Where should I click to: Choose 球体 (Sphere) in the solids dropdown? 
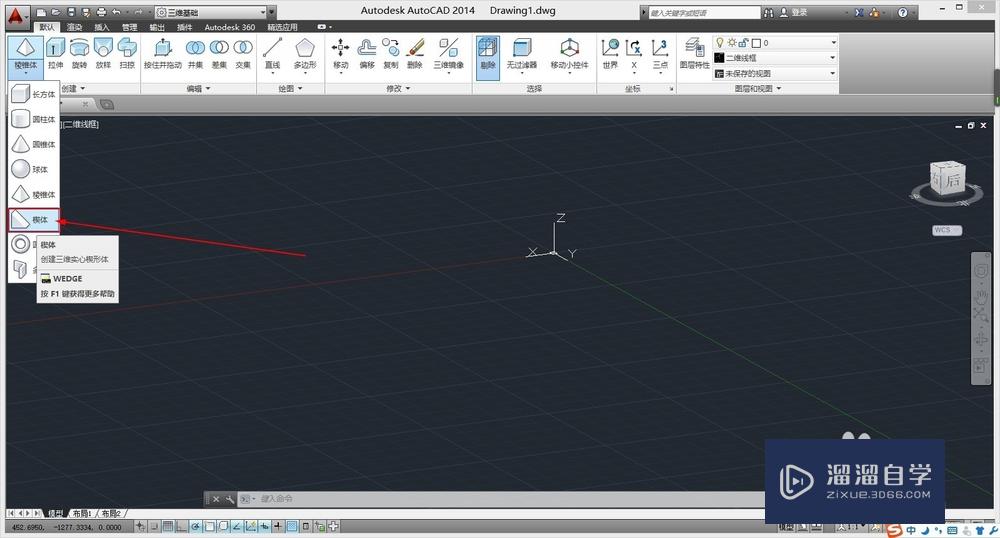point(34,170)
